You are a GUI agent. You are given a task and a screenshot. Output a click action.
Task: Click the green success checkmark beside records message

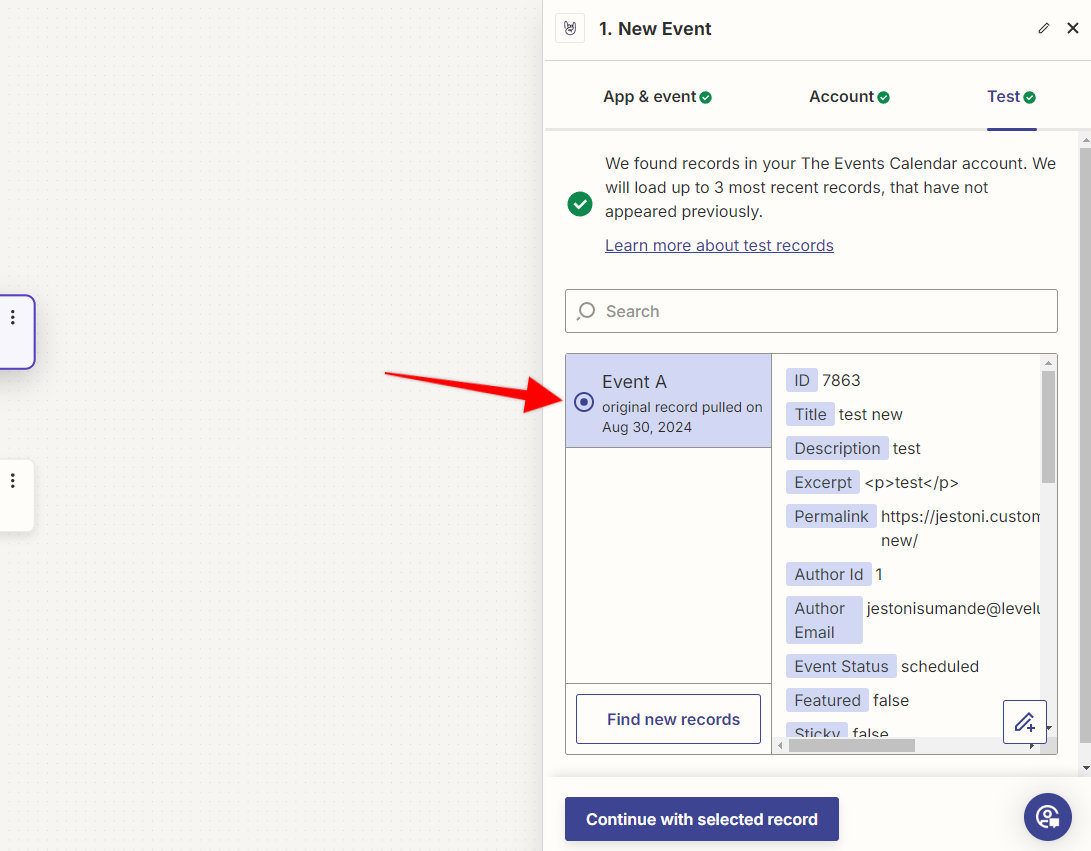point(580,204)
